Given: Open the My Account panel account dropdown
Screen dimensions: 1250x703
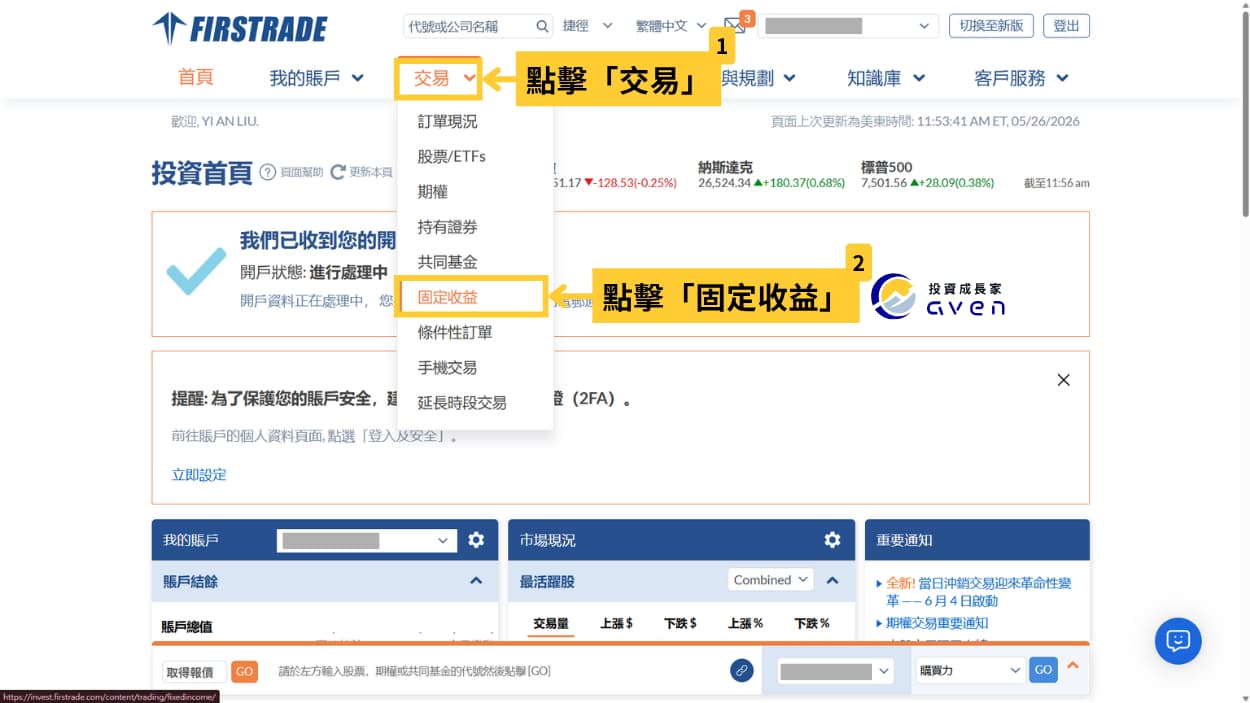Looking at the screenshot, I should [367, 540].
